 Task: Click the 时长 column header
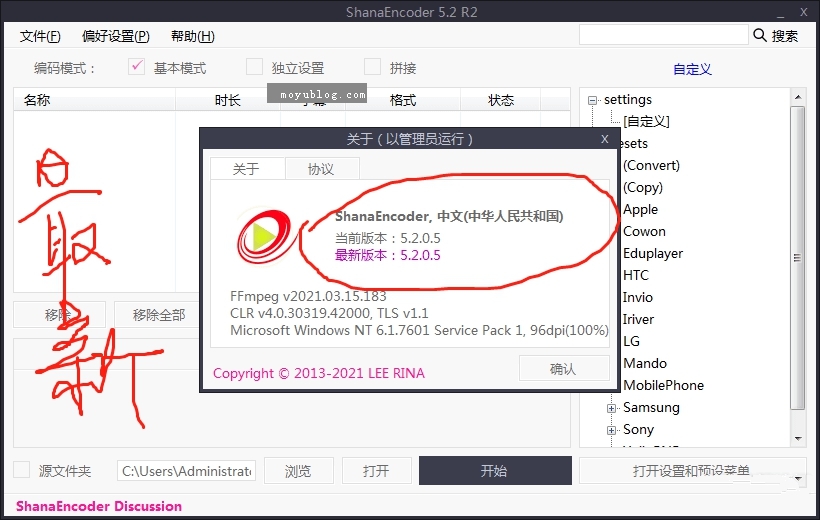pos(227,99)
